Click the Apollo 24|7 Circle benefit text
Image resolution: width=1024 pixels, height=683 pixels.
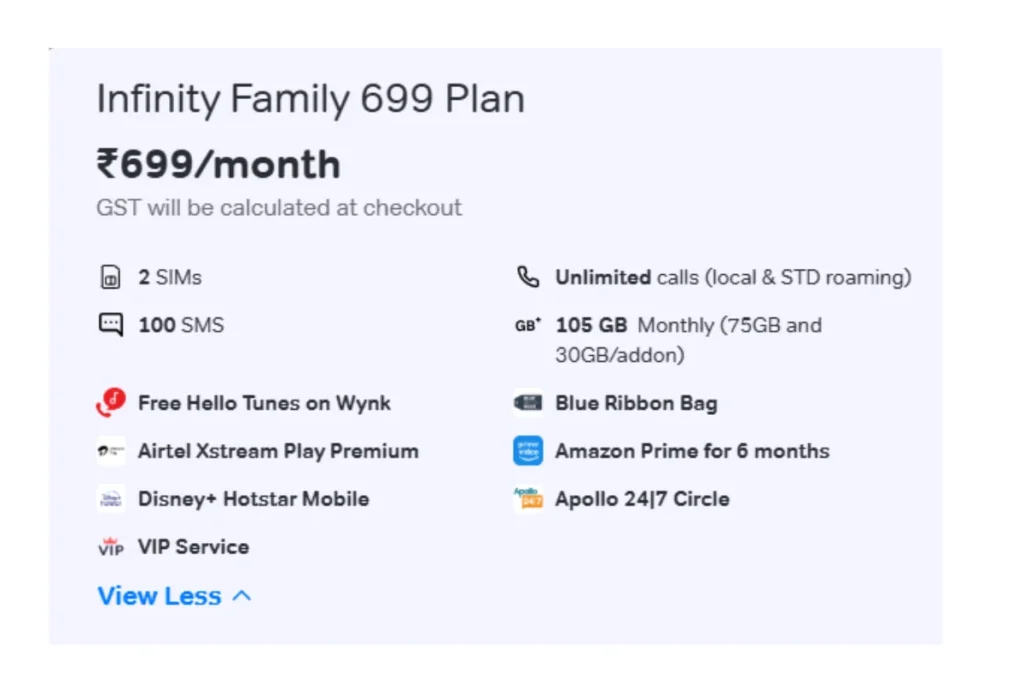(643, 499)
